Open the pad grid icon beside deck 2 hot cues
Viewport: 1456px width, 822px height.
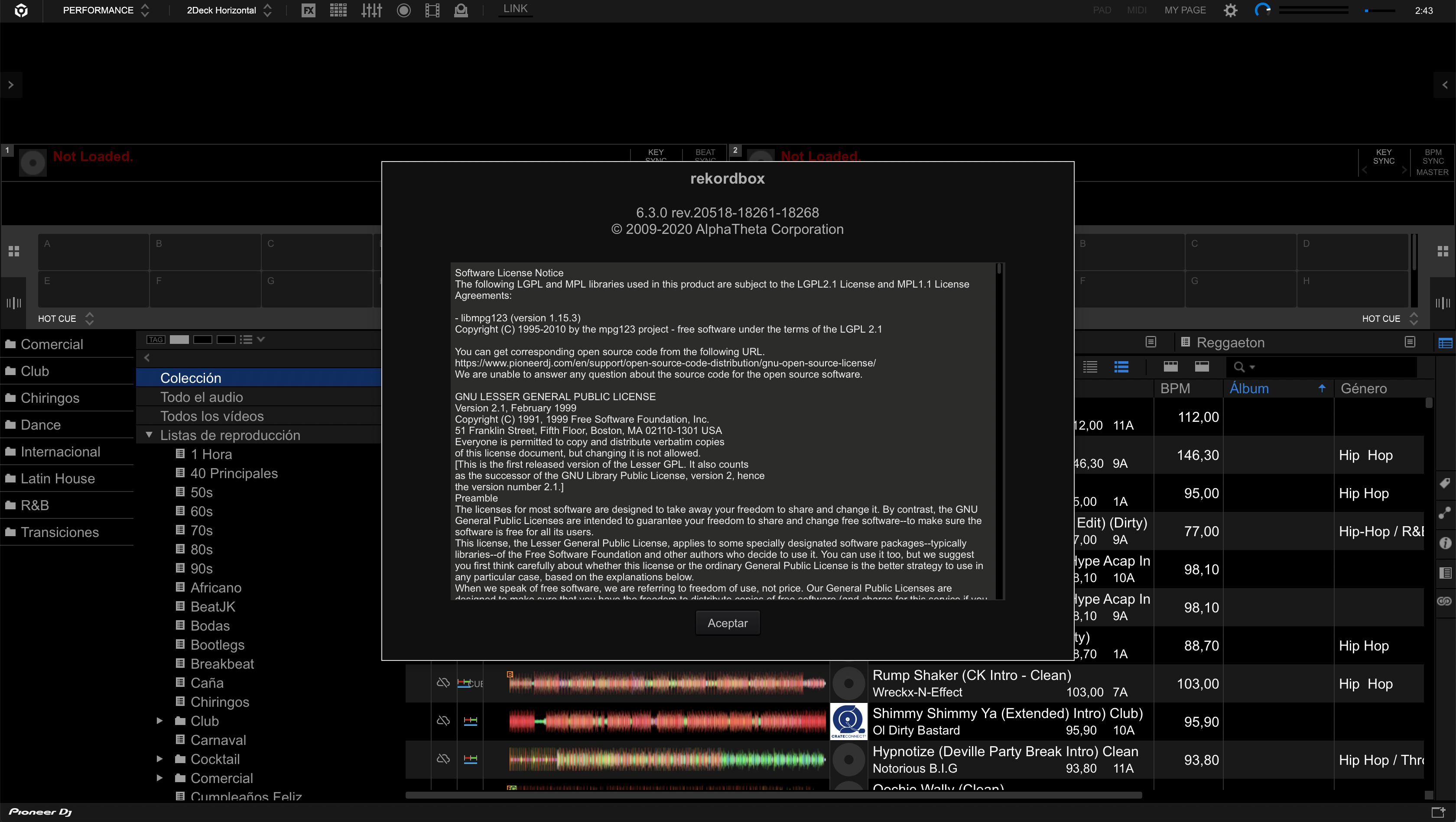coord(1443,251)
